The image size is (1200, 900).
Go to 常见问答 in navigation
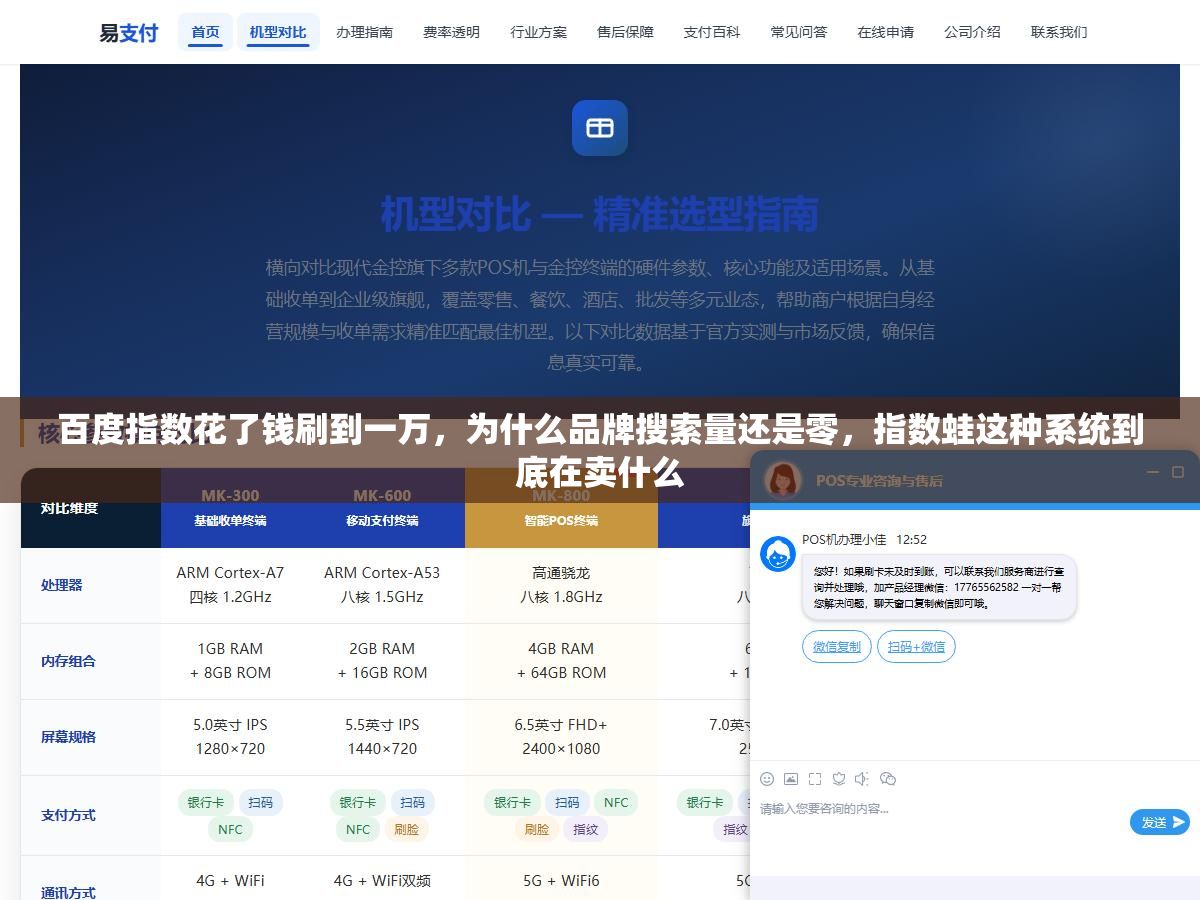(x=799, y=32)
